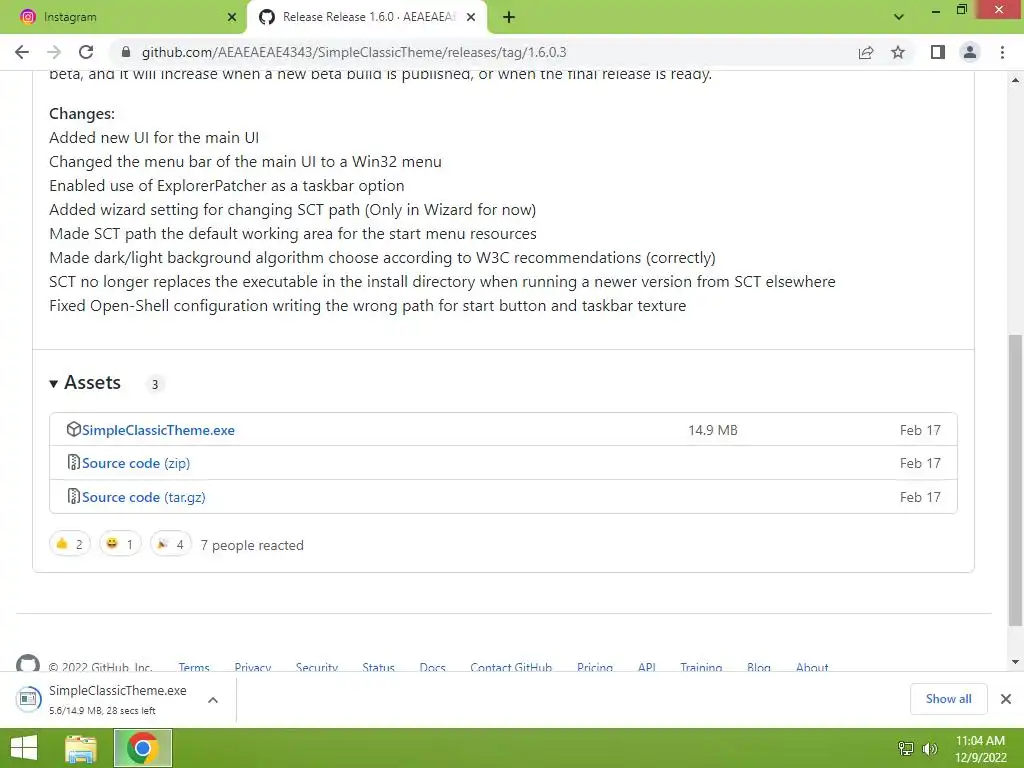Click the "Changes:" heading

point(82,114)
